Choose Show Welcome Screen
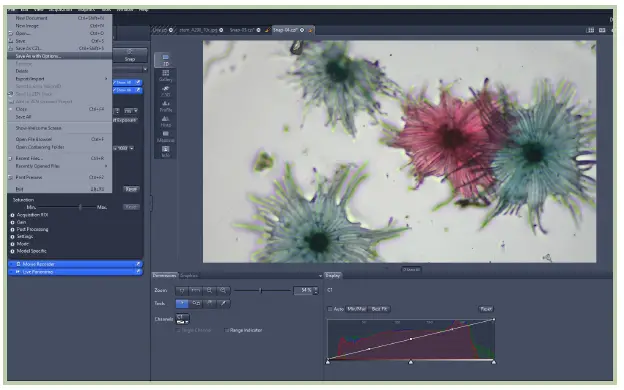This screenshot has width=624, height=390. (60, 128)
